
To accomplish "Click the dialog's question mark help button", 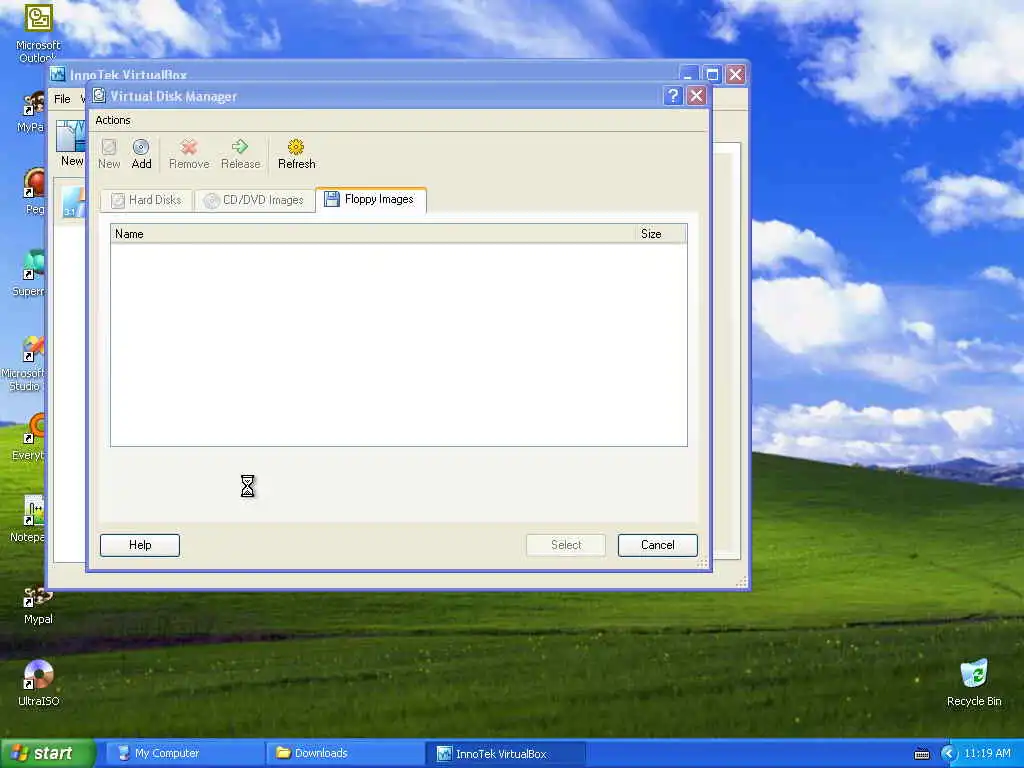I will point(673,96).
